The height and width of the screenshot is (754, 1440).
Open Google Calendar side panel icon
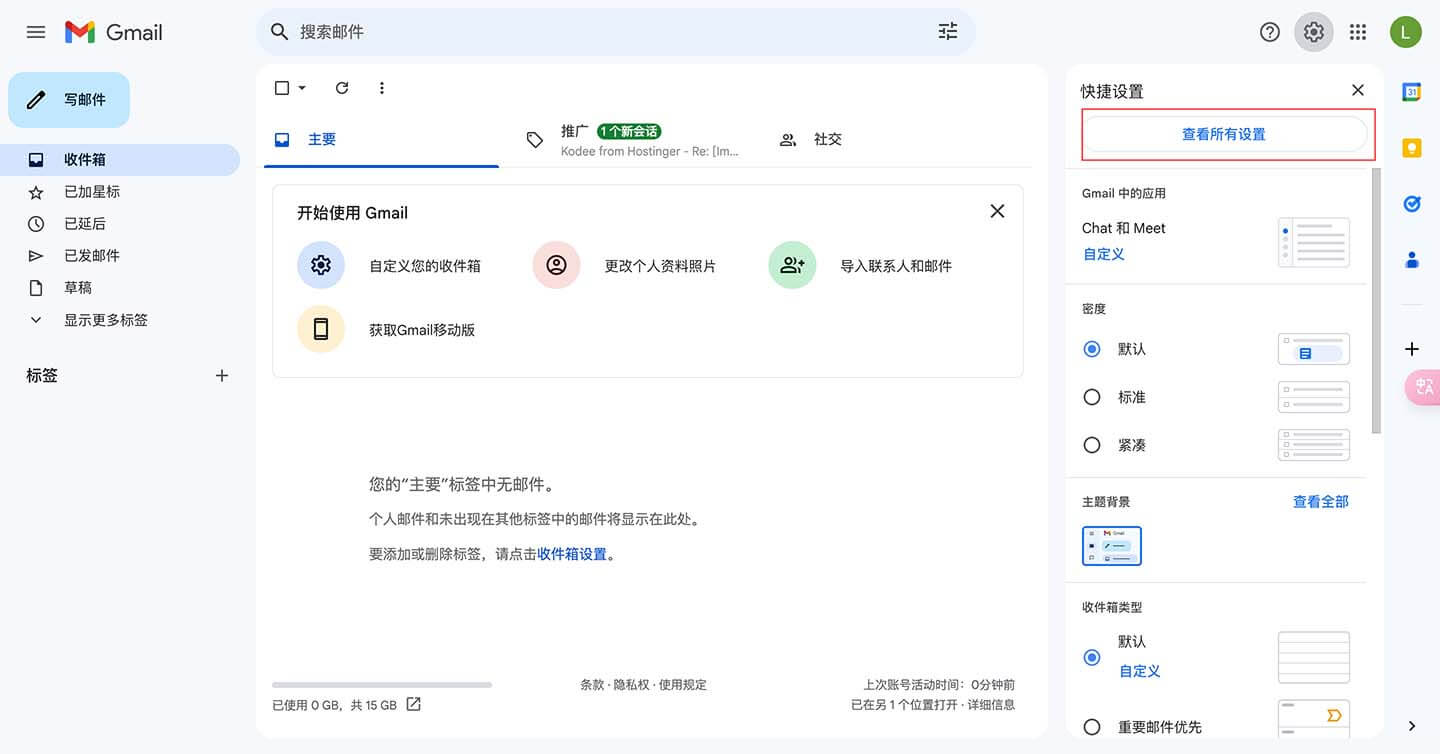click(x=1412, y=92)
